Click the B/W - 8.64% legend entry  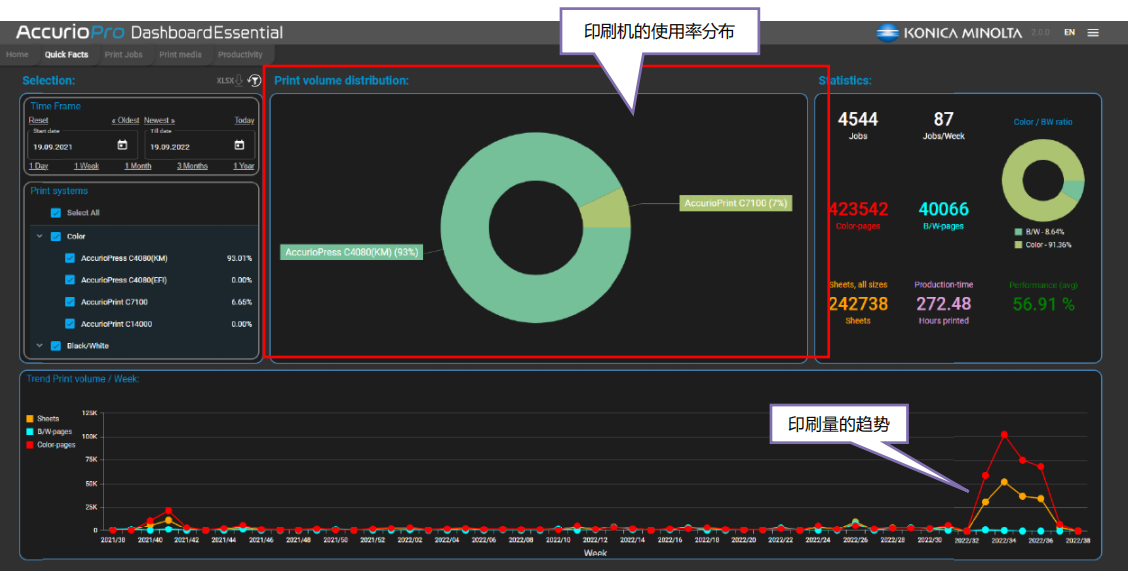(x=1040, y=232)
